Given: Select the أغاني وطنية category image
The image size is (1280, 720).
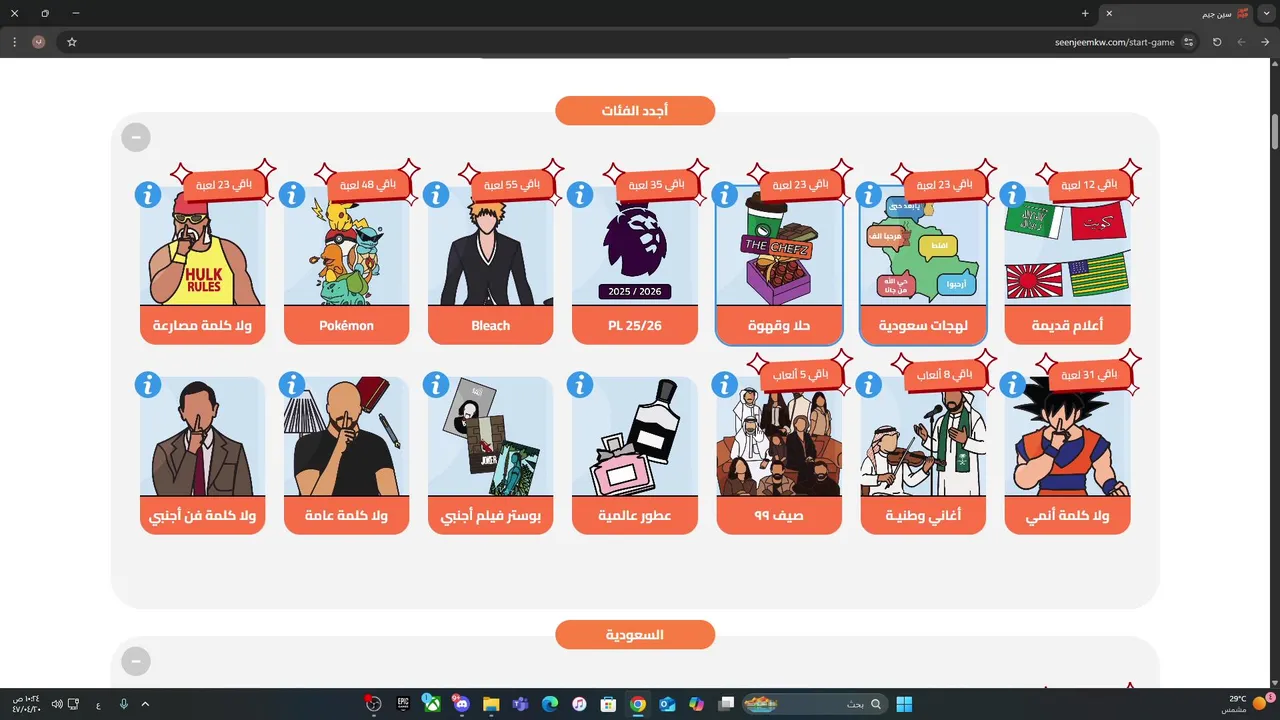Looking at the screenshot, I should [923, 438].
